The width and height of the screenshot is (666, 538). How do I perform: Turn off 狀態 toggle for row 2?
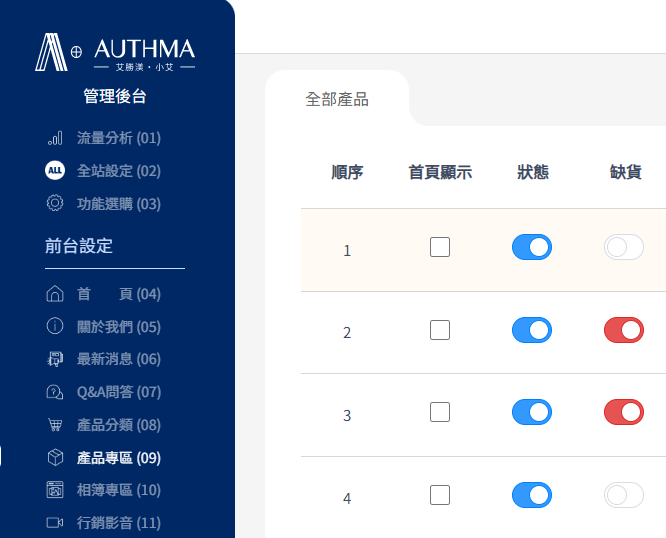(532, 330)
